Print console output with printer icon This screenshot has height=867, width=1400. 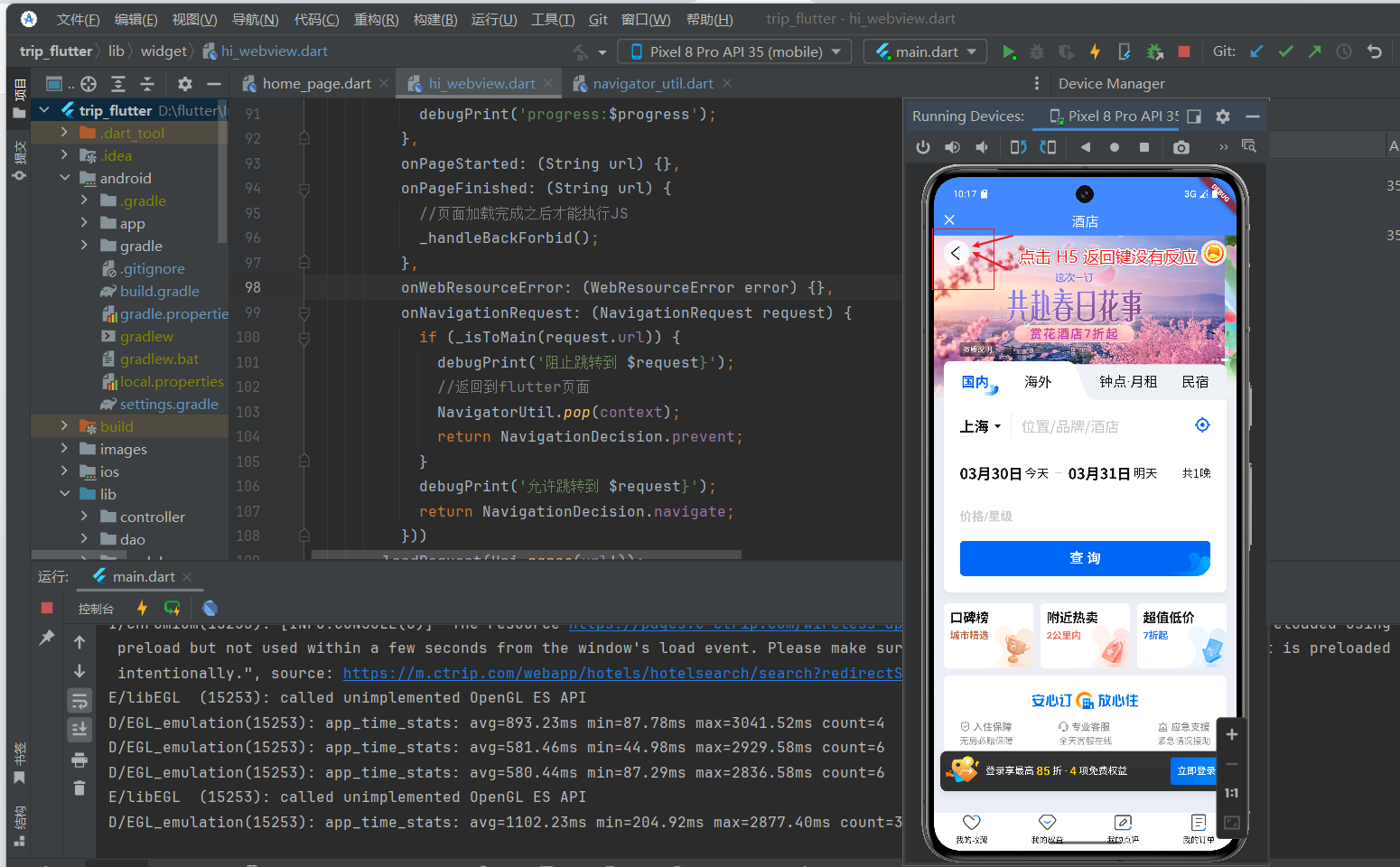(79, 760)
